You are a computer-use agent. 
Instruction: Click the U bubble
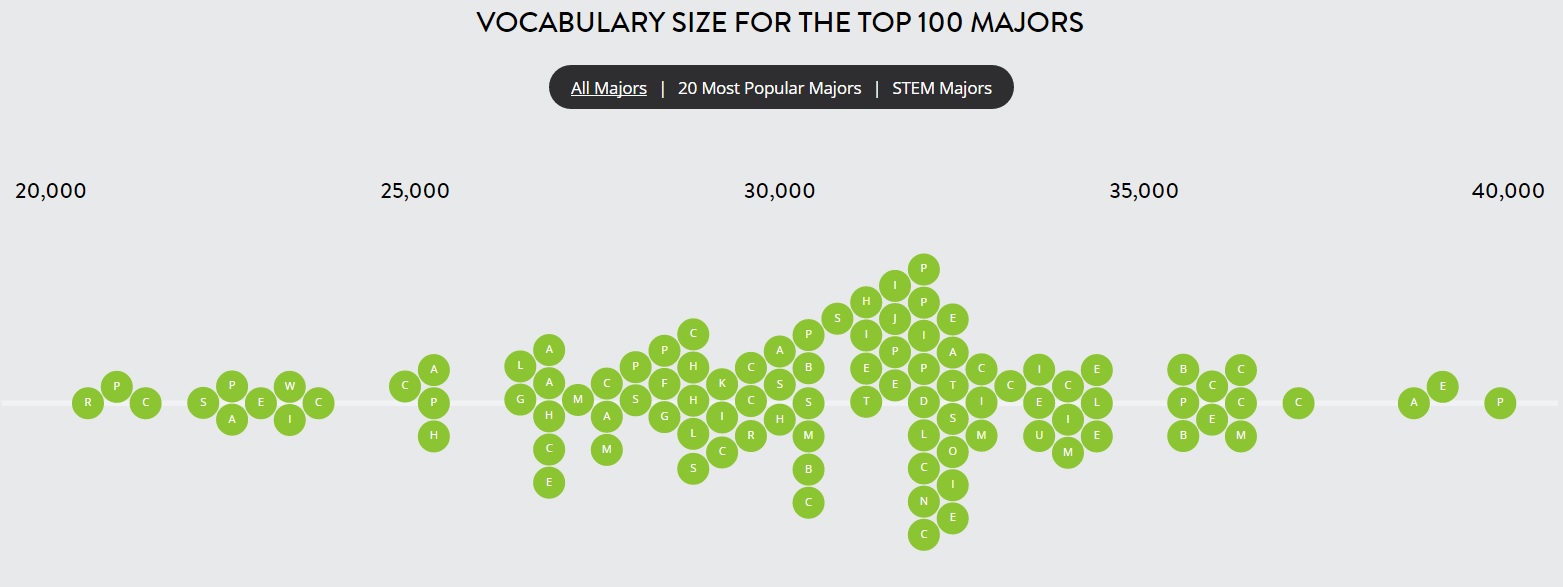click(x=1040, y=435)
